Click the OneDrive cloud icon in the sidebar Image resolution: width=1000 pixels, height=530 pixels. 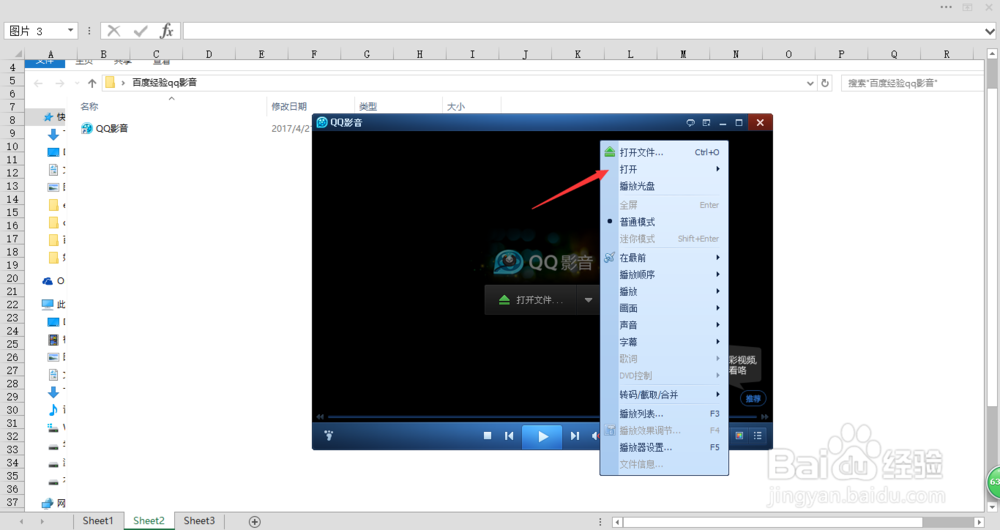(47, 281)
